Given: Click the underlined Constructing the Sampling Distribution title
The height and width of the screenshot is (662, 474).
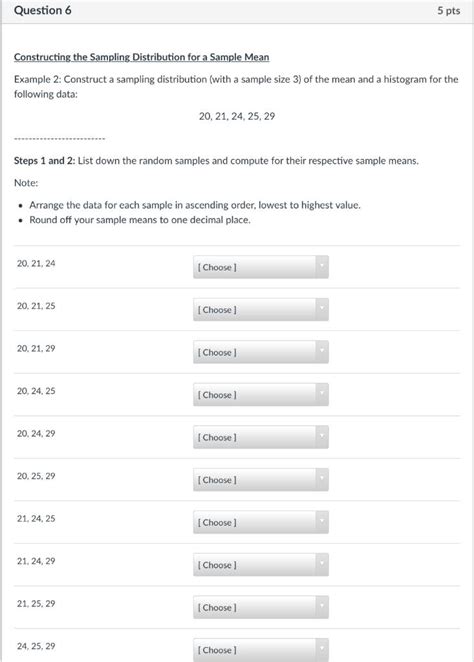Looking at the screenshot, I should coord(141,57).
